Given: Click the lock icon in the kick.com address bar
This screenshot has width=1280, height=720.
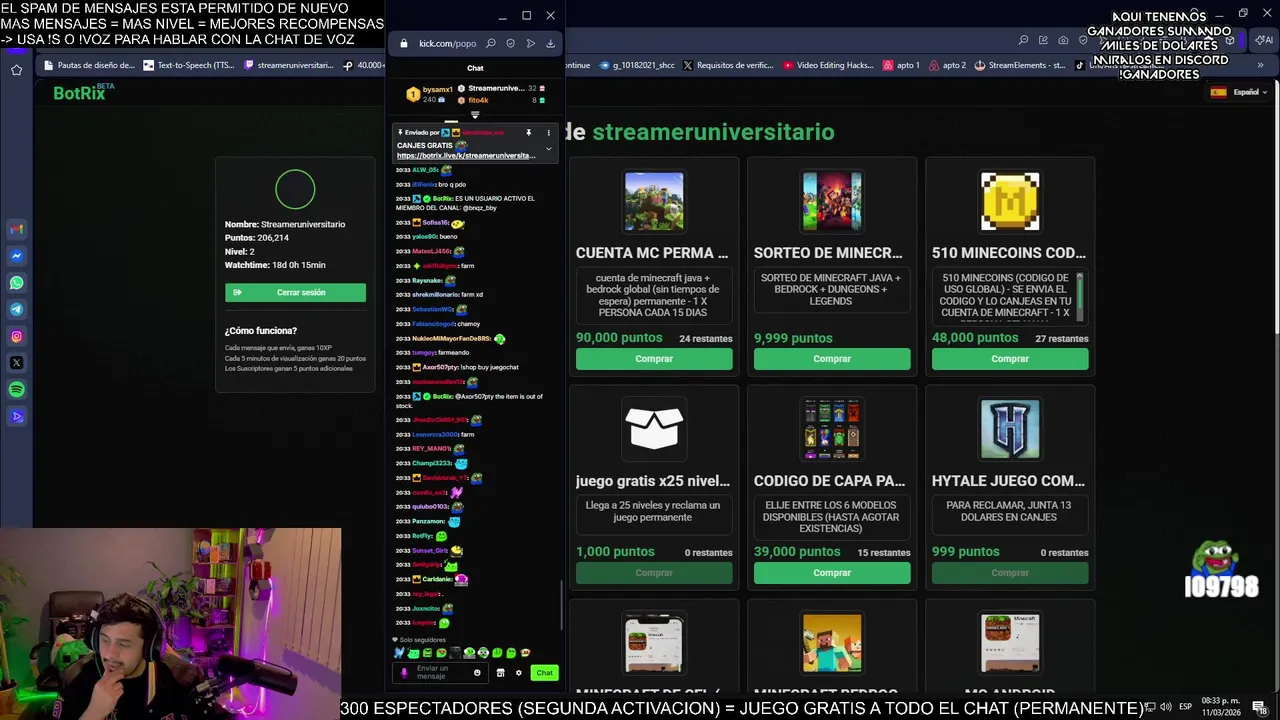Looking at the screenshot, I should pyautogui.click(x=404, y=44).
